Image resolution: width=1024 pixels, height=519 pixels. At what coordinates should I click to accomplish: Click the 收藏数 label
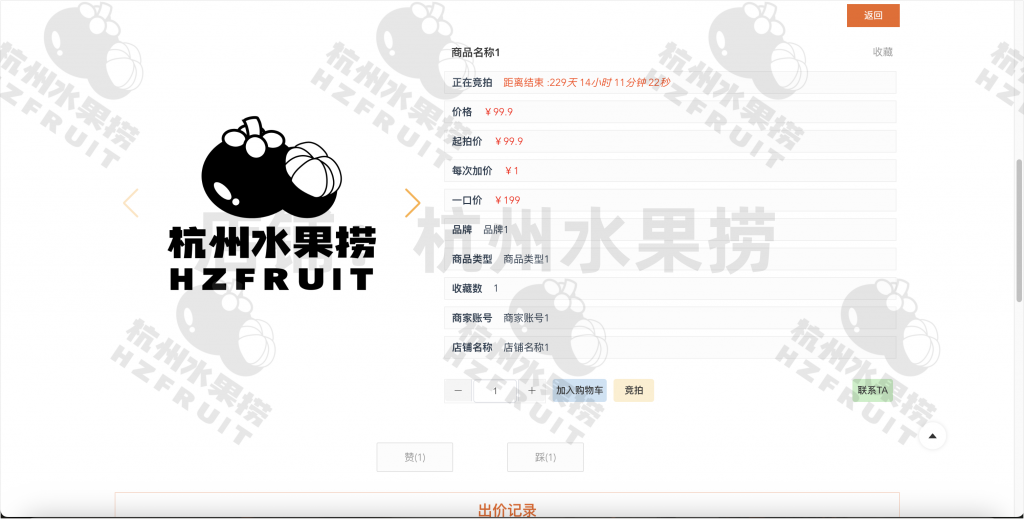[x=467, y=288]
